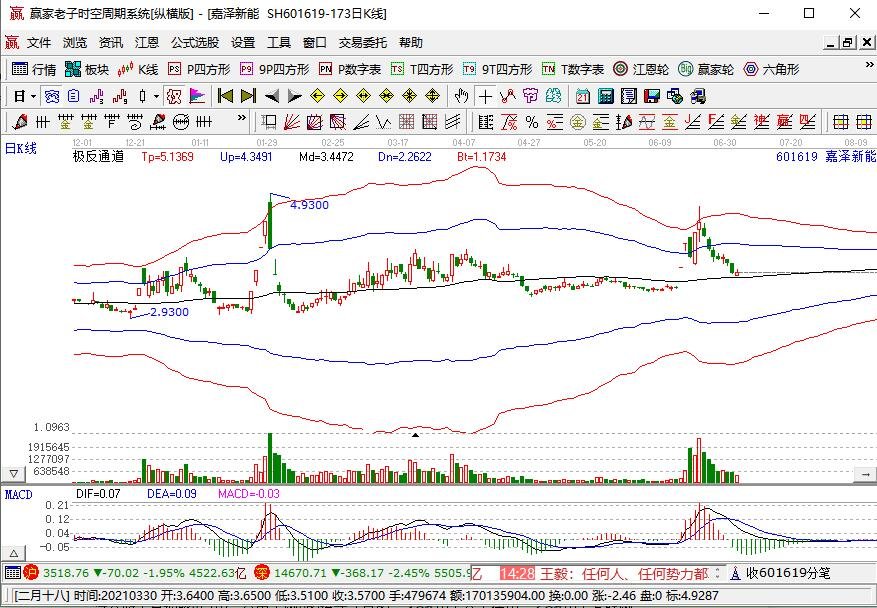Open the P数字表 tool
The width and height of the screenshot is (877, 608).
tap(350, 69)
